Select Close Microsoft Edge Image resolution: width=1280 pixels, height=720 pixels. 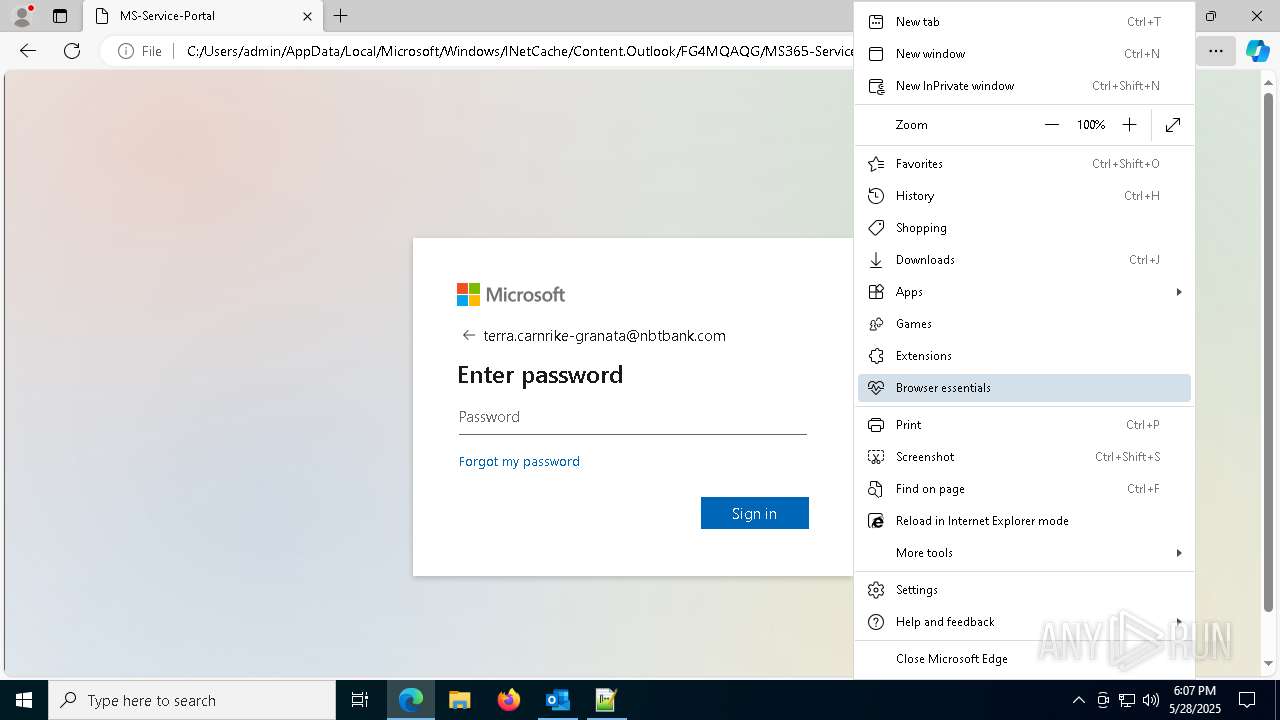(x=1024, y=659)
